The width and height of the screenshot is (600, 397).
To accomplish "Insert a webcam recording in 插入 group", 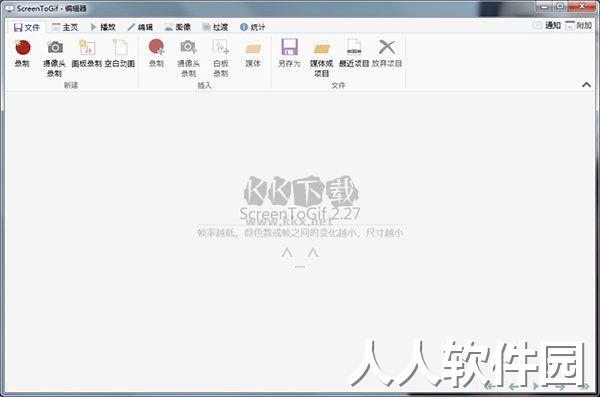I will 188,57.
